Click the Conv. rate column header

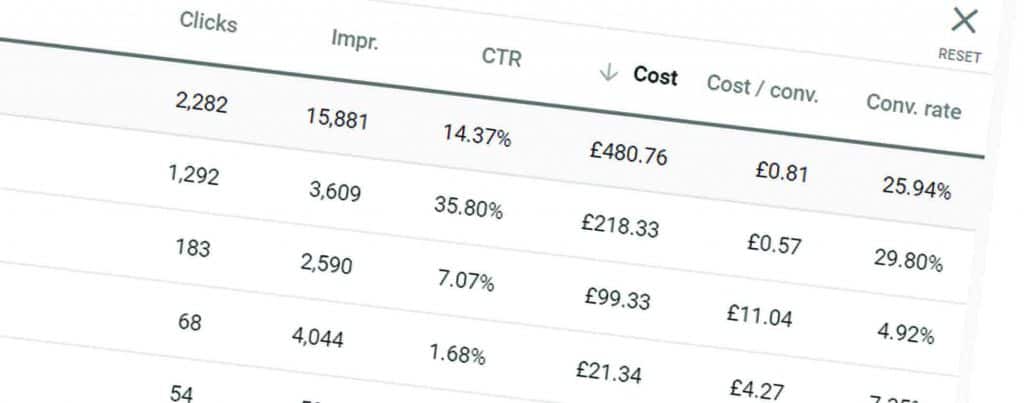914,106
